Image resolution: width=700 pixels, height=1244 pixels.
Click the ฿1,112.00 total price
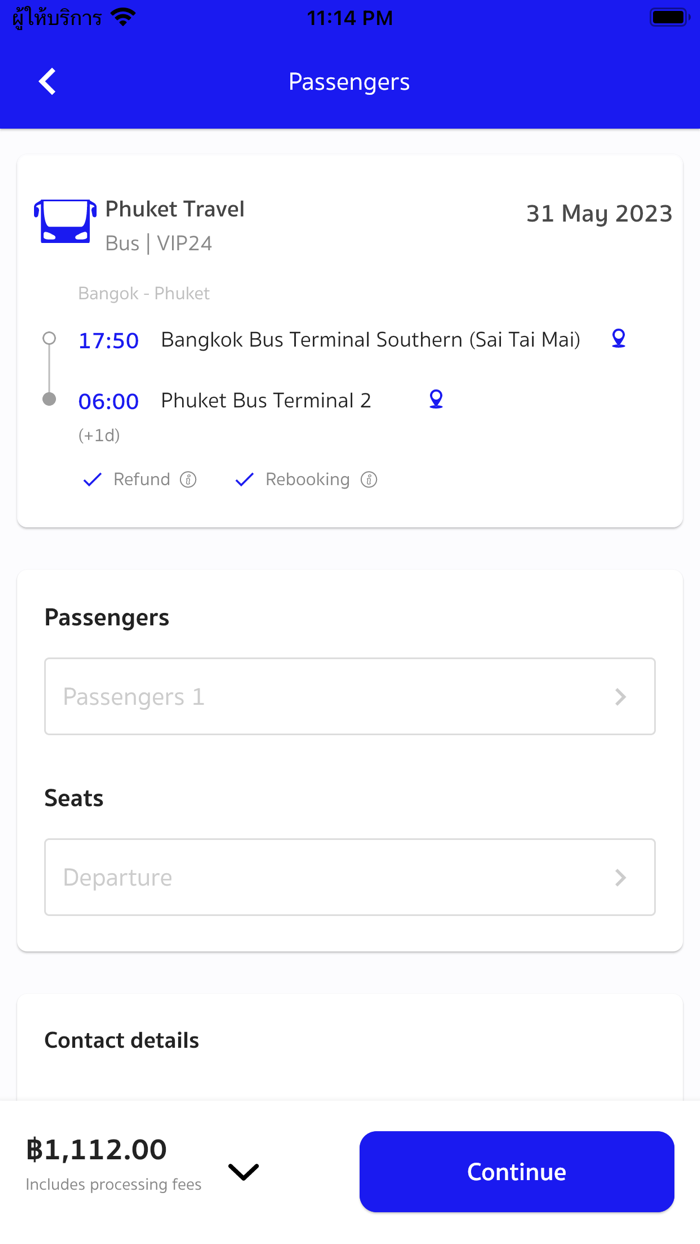tap(95, 1149)
